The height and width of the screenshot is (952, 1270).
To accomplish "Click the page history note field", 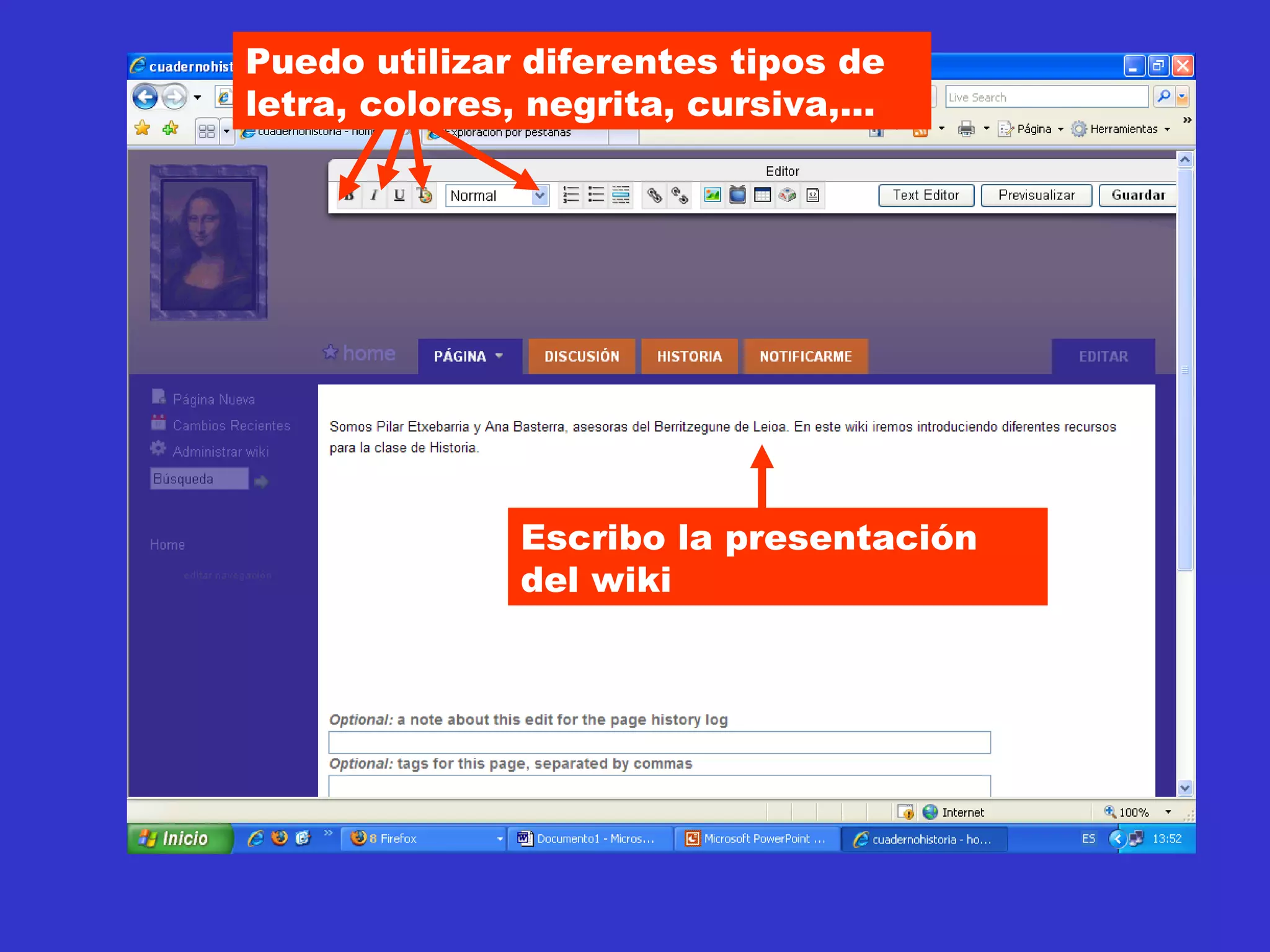I will pyautogui.click(x=659, y=742).
